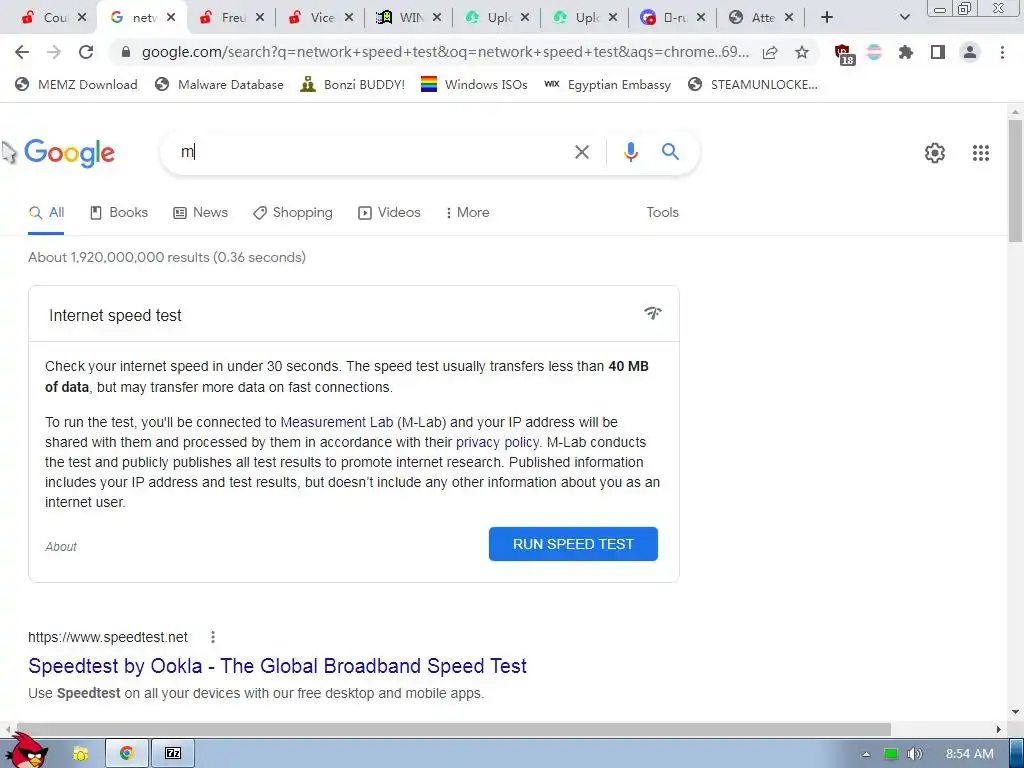Submit search with magnifier icon
The height and width of the screenshot is (768, 1024).
click(x=670, y=152)
